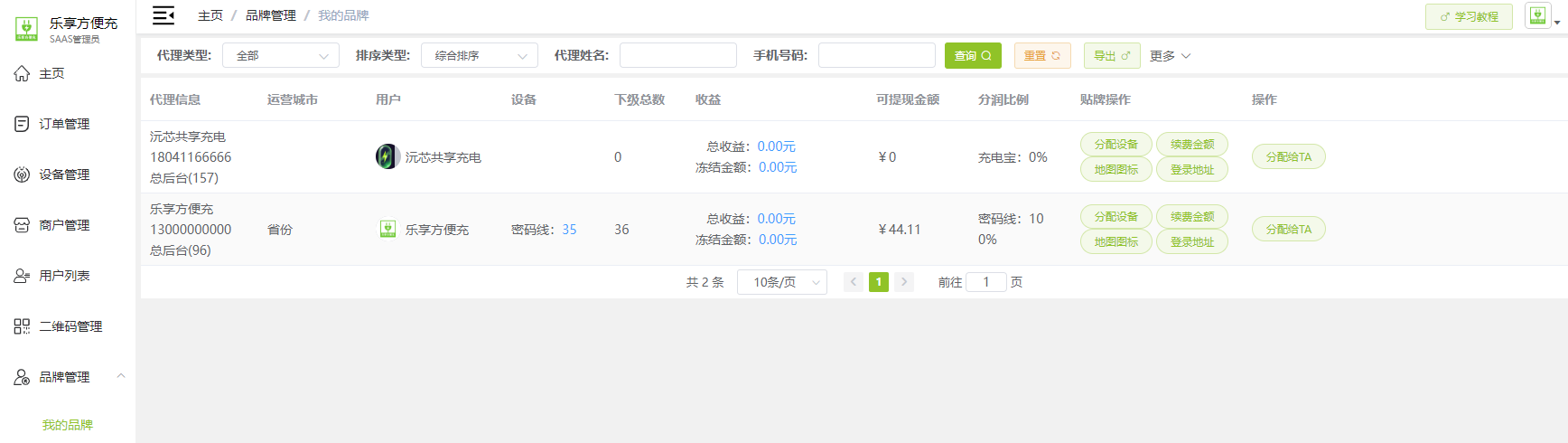Click the device icon beside 设备管理
This screenshot has width=1568, height=443.
pyautogui.click(x=22, y=174)
